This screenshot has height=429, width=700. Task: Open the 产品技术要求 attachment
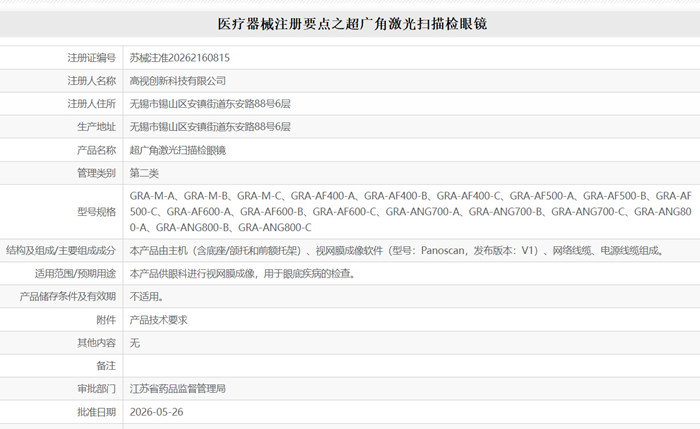tap(158, 320)
